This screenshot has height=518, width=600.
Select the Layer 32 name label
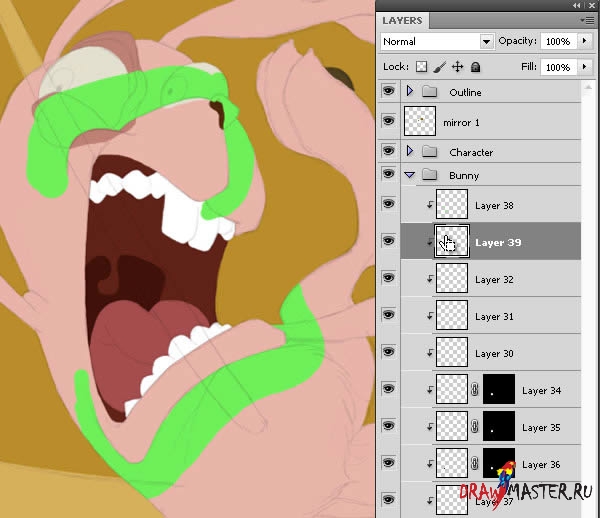pos(494,280)
